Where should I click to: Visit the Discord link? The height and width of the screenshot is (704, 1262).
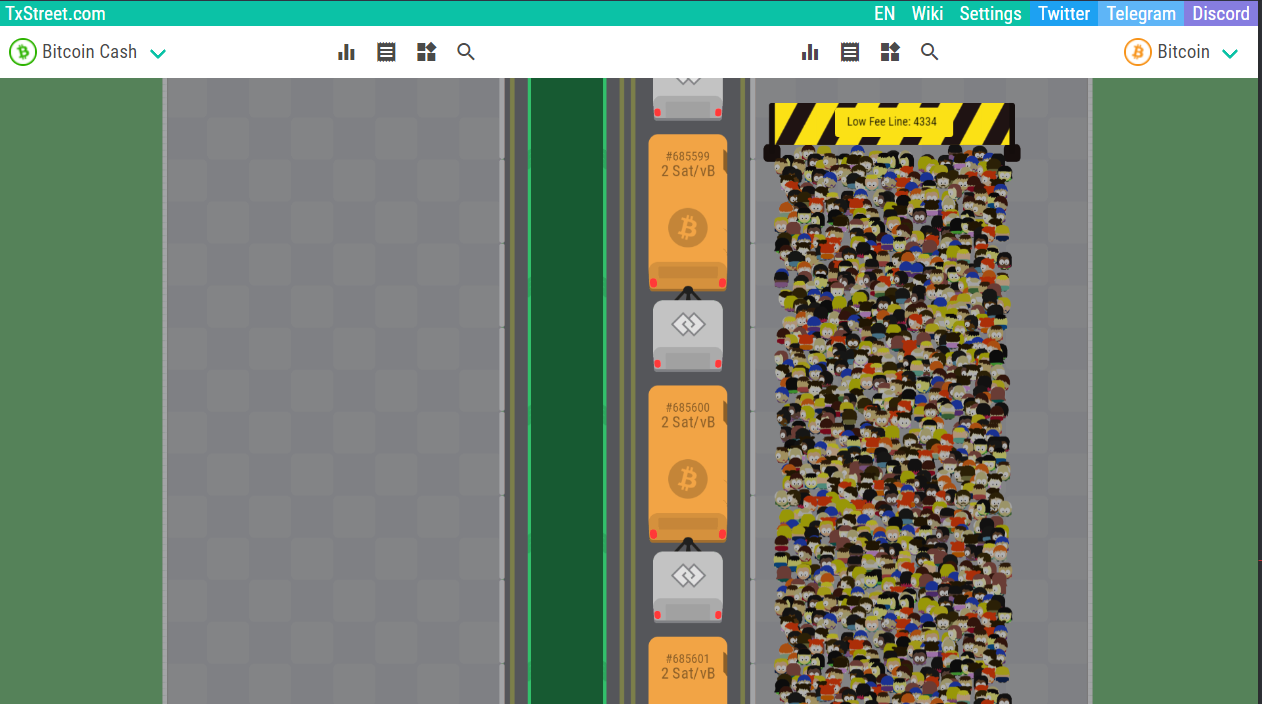click(1221, 13)
